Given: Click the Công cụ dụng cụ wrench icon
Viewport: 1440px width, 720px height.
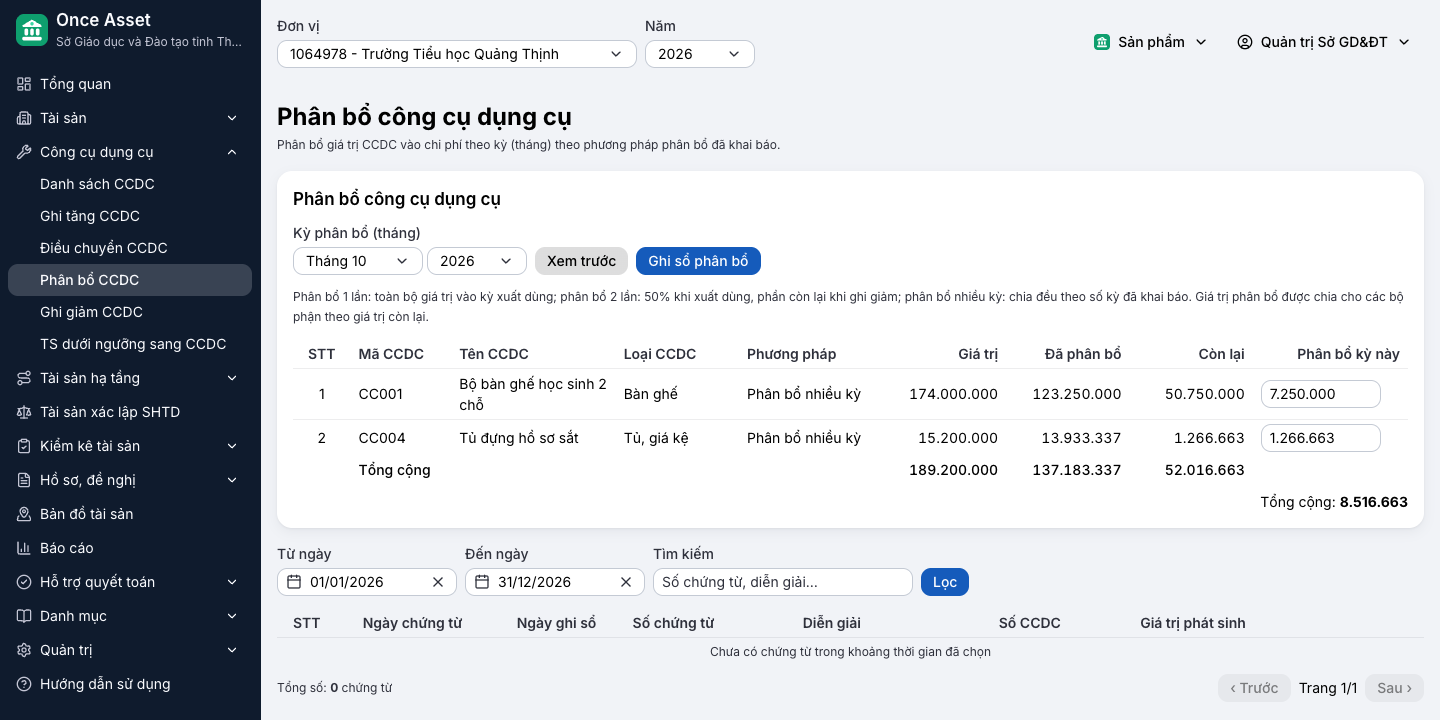Looking at the screenshot, I should click(x=24, y=152).
